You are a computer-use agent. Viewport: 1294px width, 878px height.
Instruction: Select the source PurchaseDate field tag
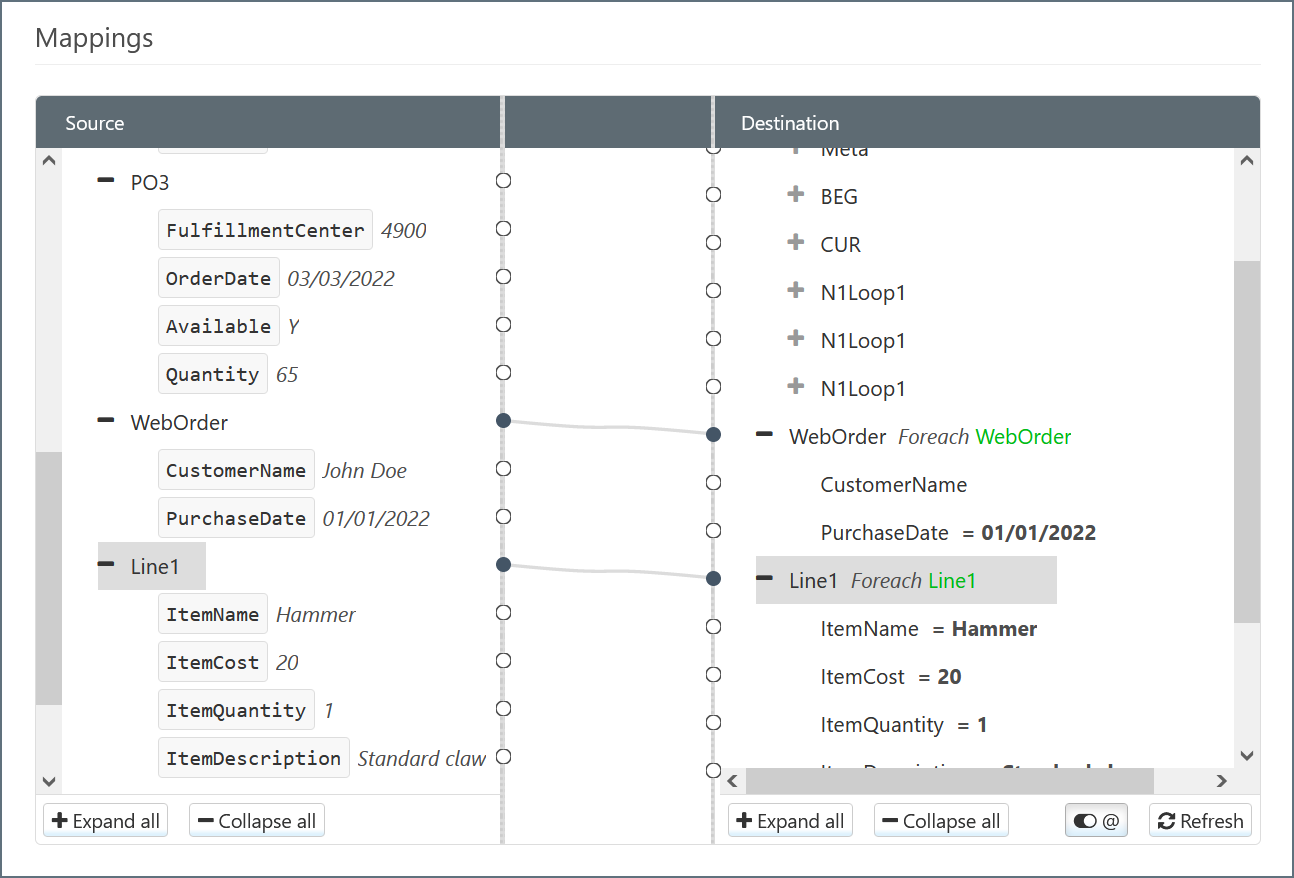[236, 518]
